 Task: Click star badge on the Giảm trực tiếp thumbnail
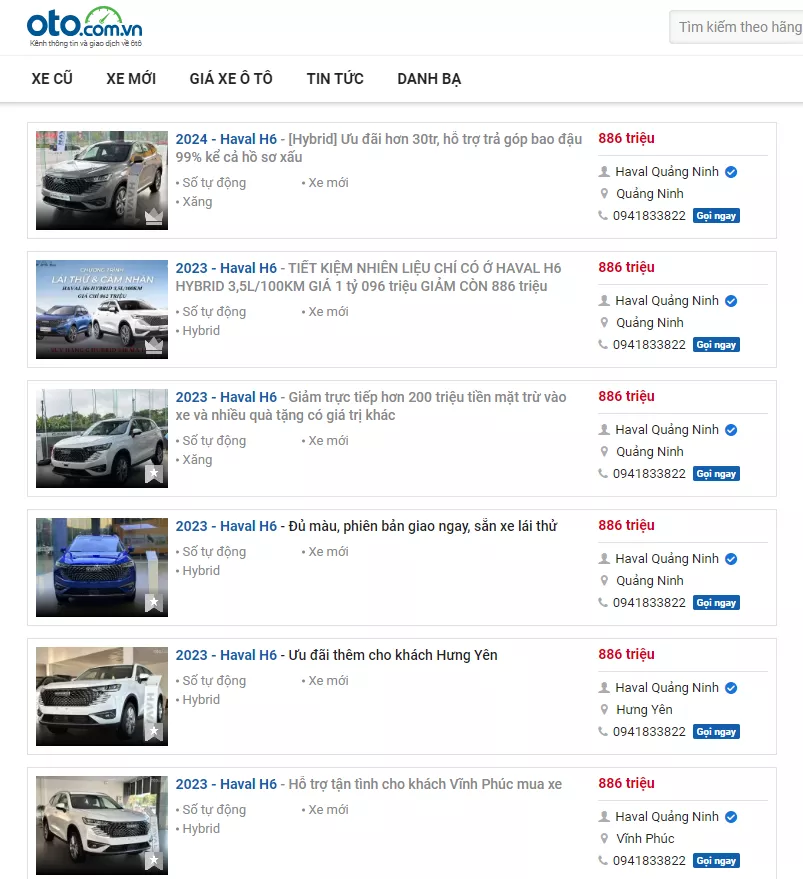[154, 474]
